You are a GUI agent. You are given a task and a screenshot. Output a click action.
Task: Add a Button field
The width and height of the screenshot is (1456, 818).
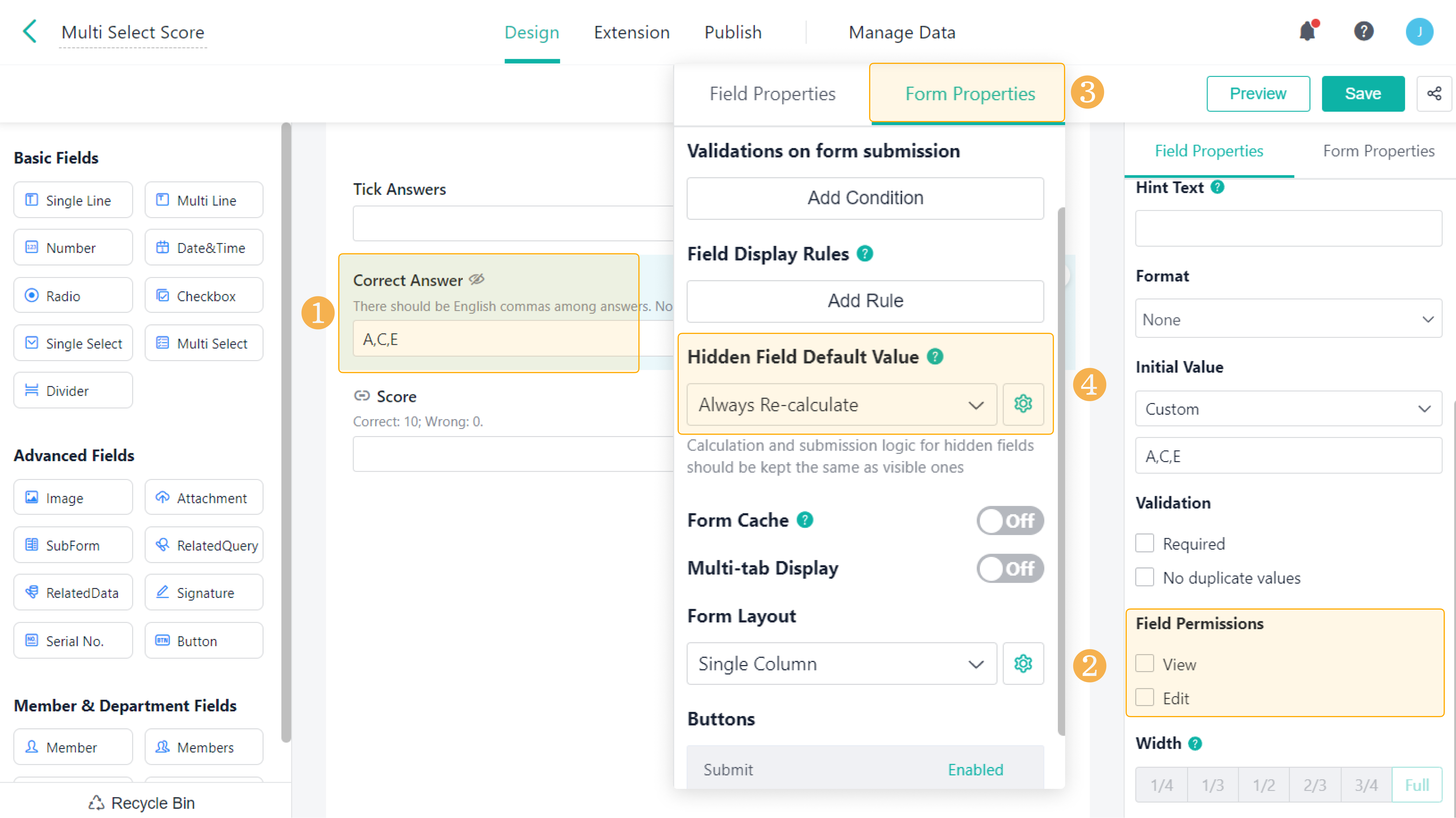pyautogui.click(x=204, y=640)
